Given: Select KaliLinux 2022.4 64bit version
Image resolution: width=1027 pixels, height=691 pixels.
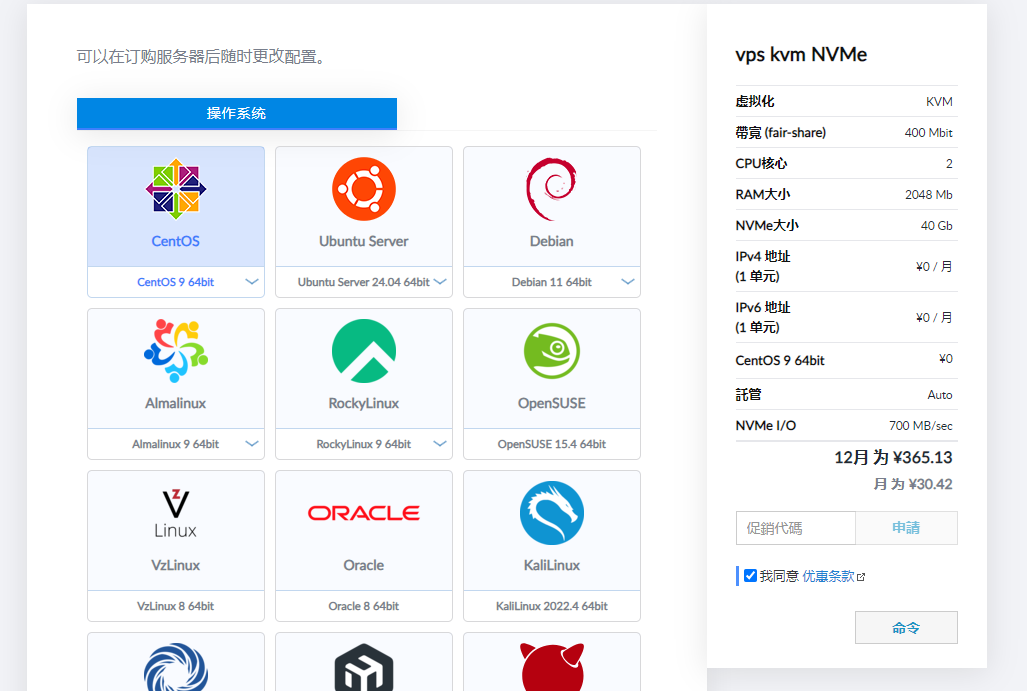Looking at the screenshot, I should [551, 606].
